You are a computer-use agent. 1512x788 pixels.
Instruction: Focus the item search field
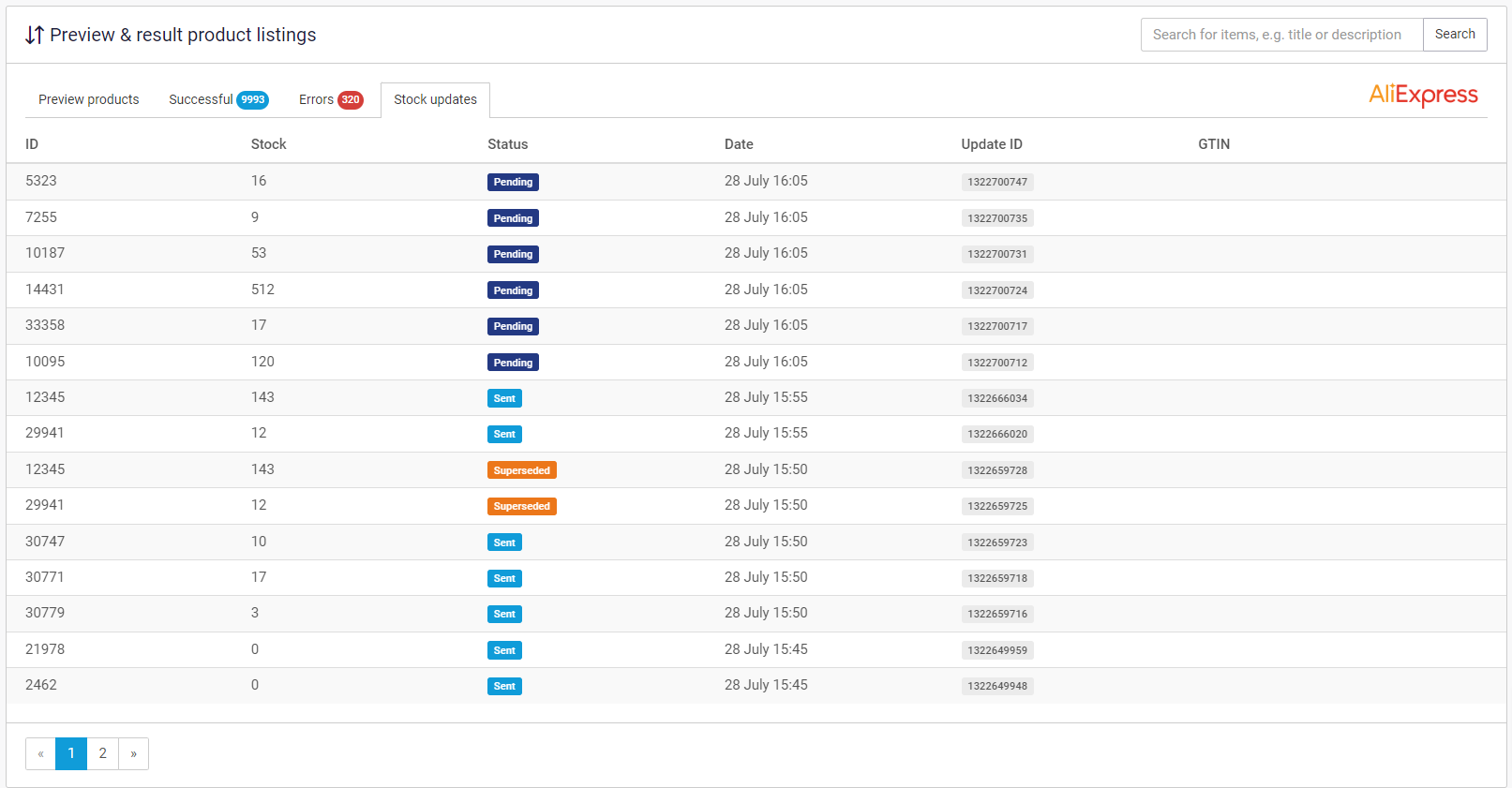(x=1281, y=35)
